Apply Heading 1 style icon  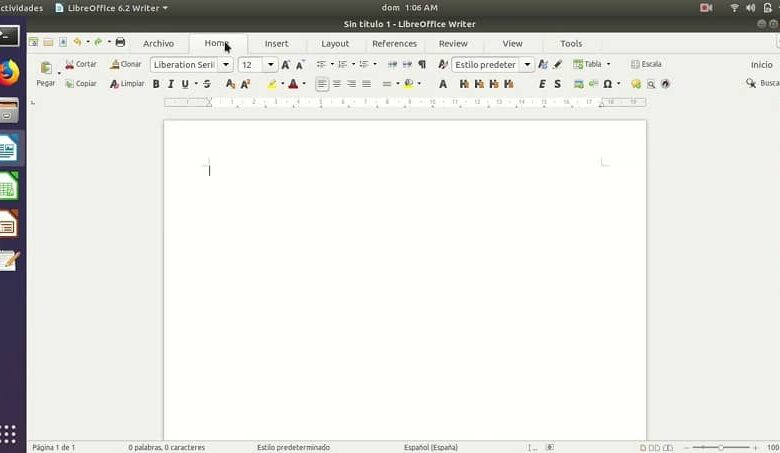[x=464, y=84]
